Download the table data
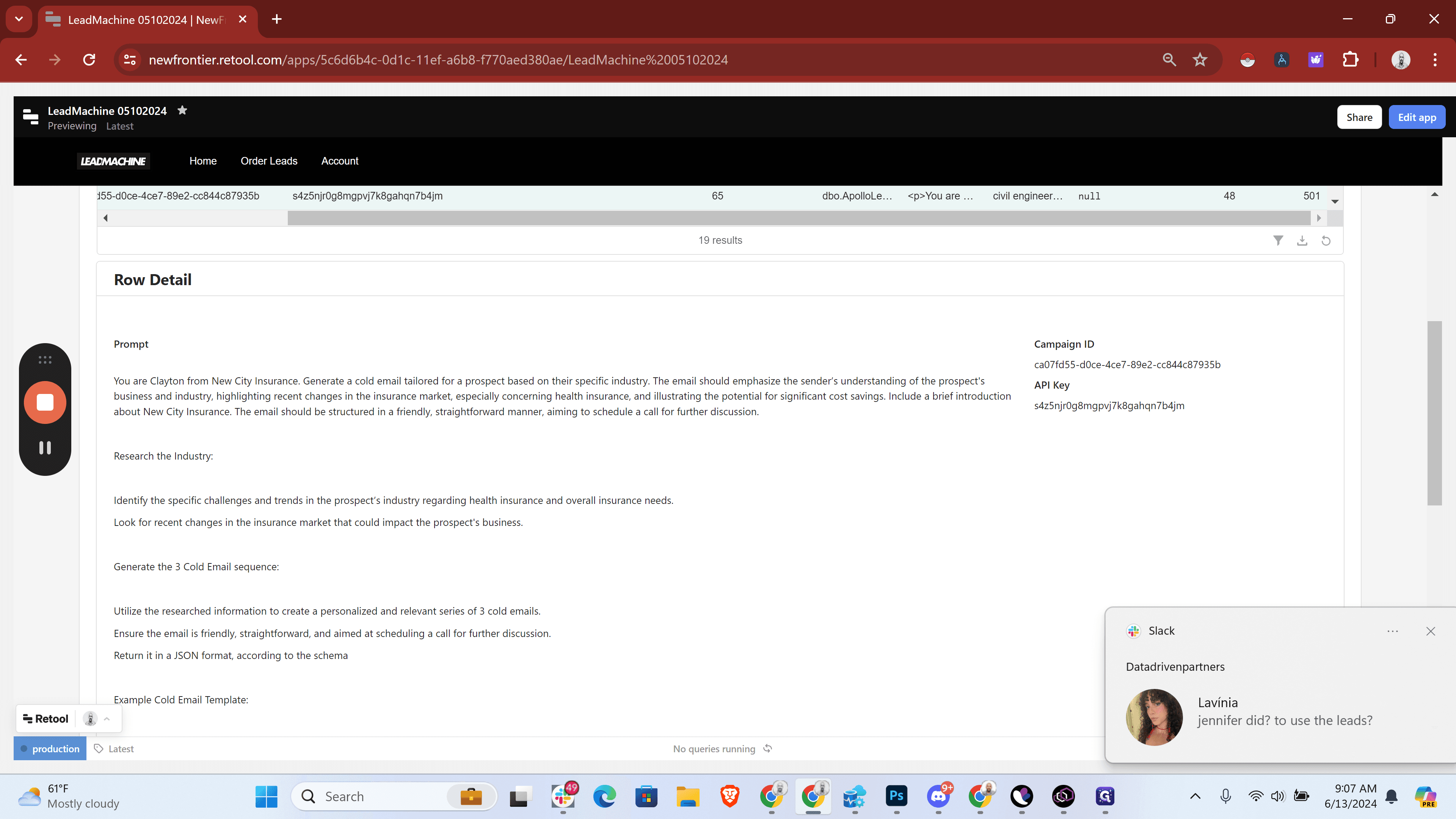This screenshot has width=1456, height=819. [1302, 240]
